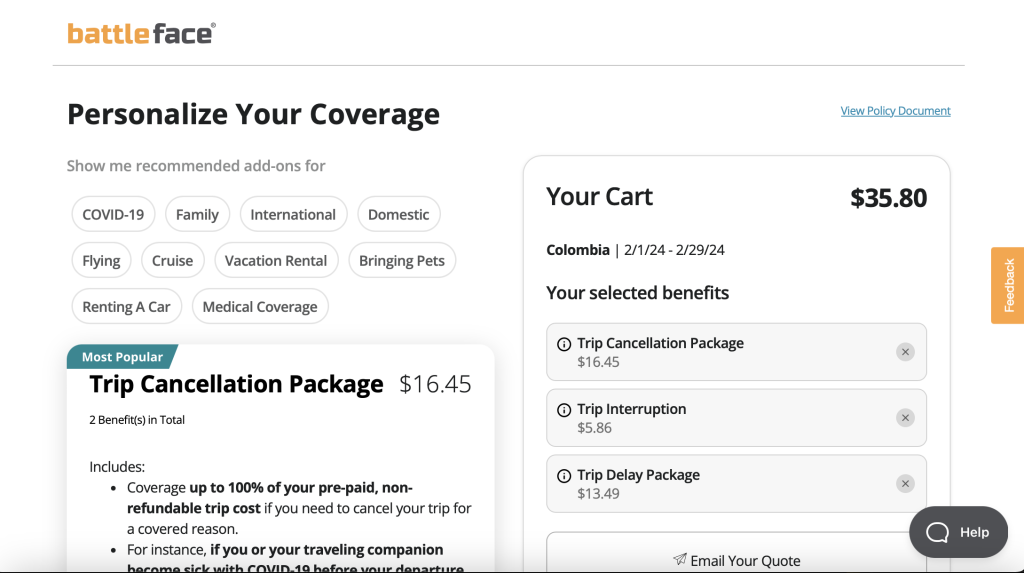
Task: Select the Bringing Pets add-on filter
Action: click(x=402, y=260)
